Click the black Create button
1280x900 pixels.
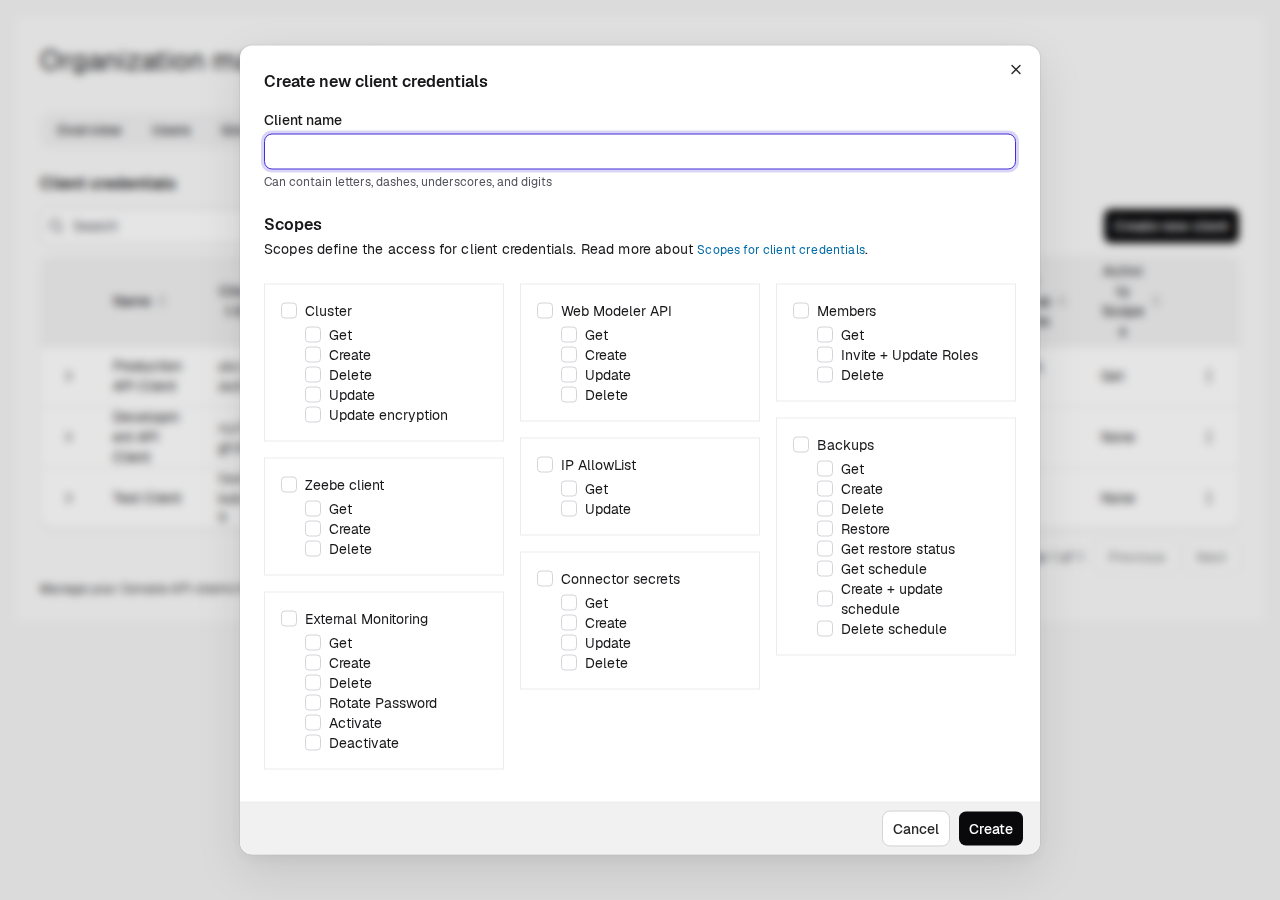(991, 829)
